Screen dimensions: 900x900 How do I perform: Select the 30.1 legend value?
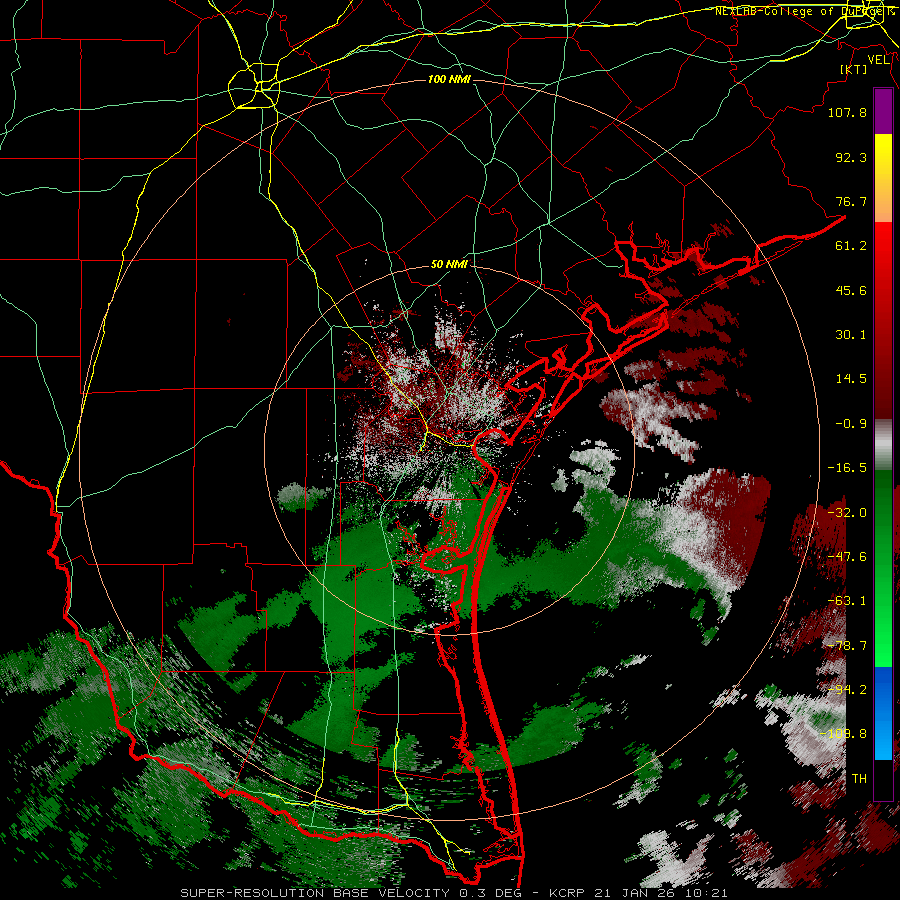(851, 335)
